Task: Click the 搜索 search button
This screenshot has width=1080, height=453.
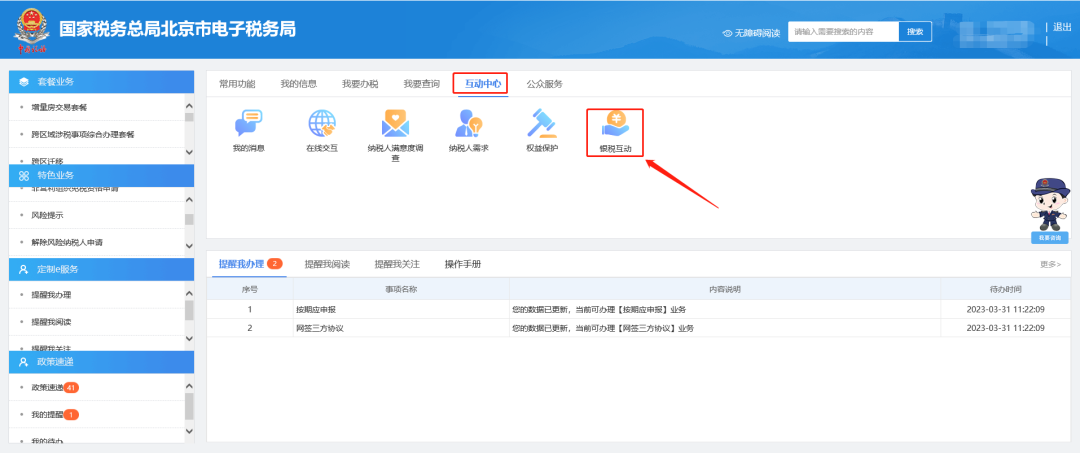Action: point(915,32)
